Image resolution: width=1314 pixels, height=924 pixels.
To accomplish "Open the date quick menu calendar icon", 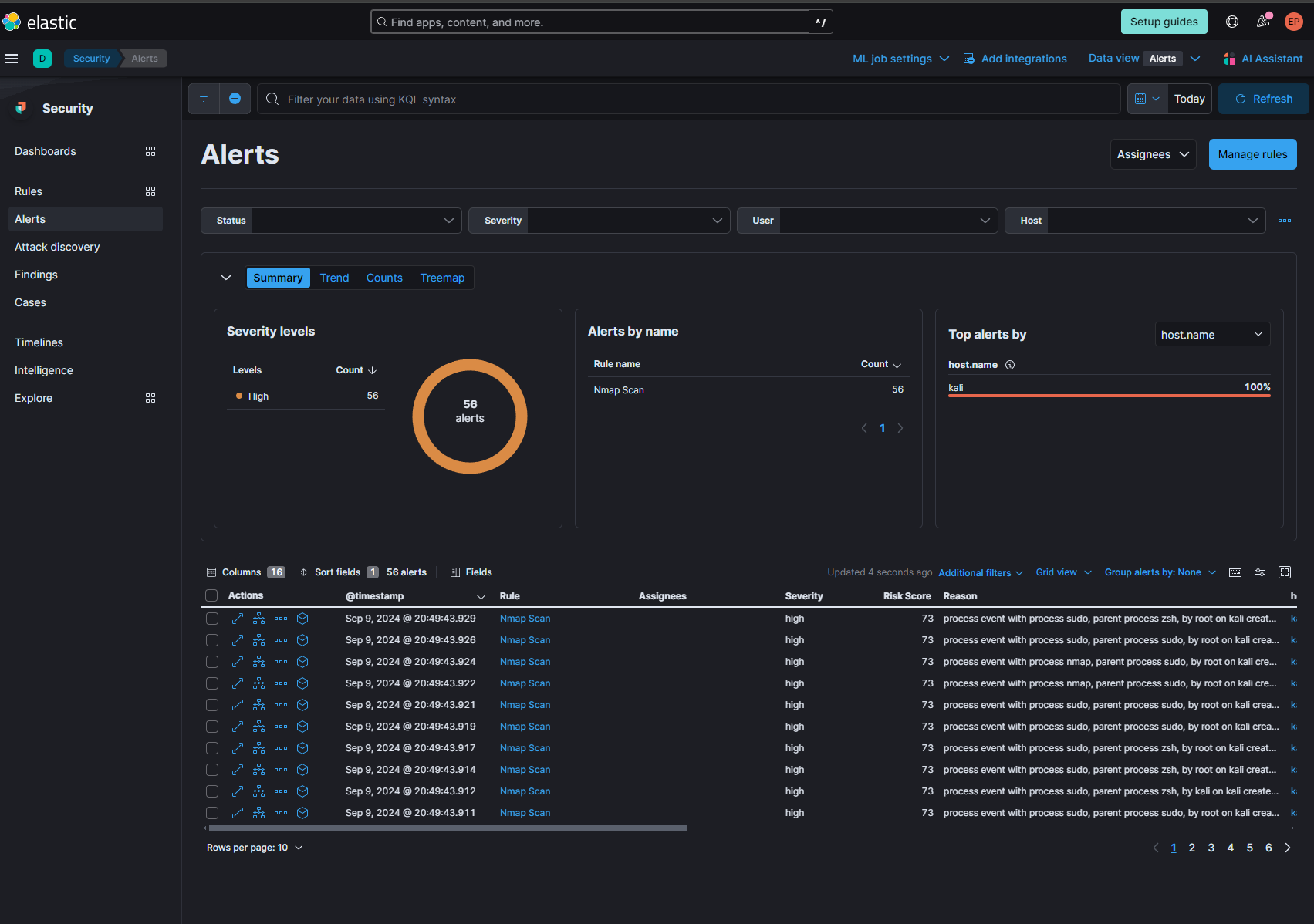I will pos(1147,99).
